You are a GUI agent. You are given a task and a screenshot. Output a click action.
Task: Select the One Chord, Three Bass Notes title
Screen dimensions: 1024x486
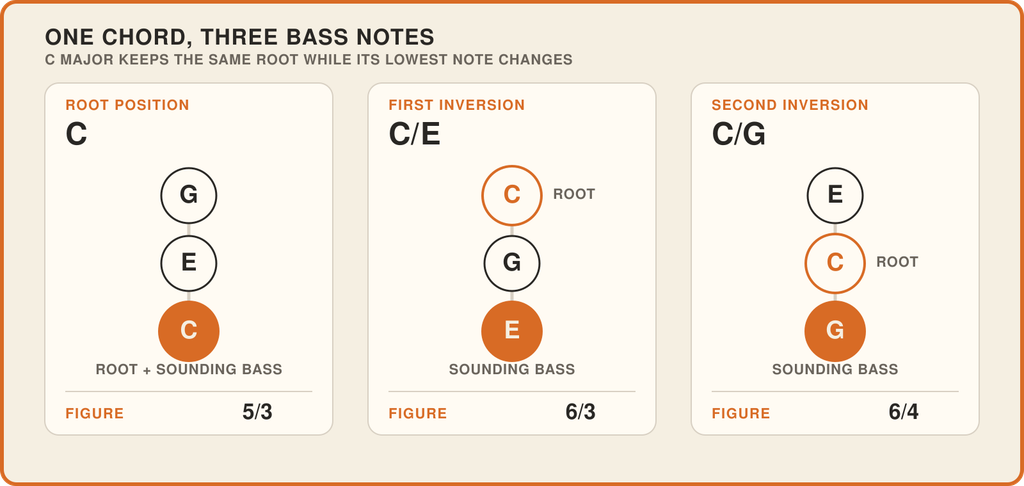[239, 37]
